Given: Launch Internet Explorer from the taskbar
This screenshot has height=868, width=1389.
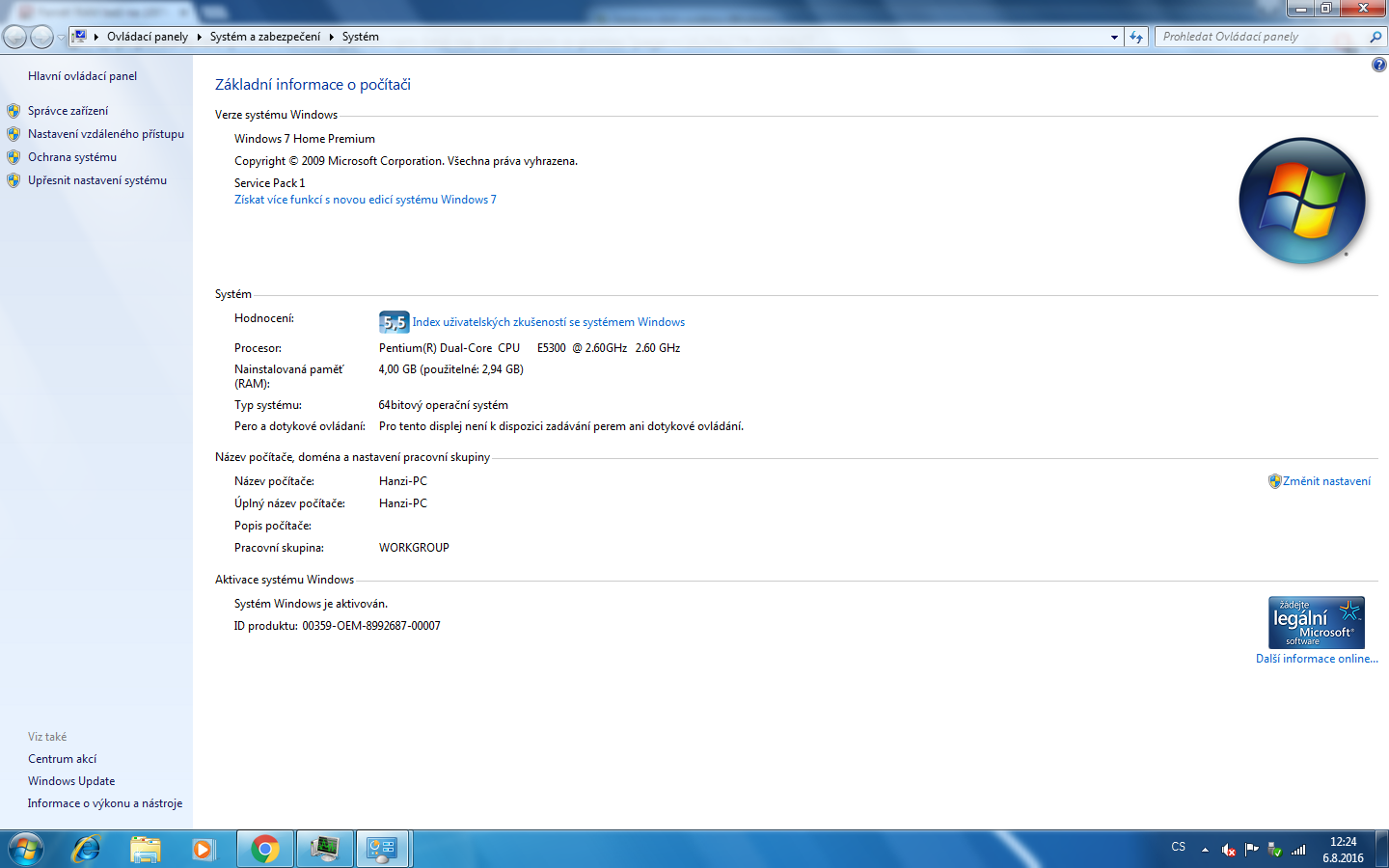Looking at the screenshot, I should point(87,850).
